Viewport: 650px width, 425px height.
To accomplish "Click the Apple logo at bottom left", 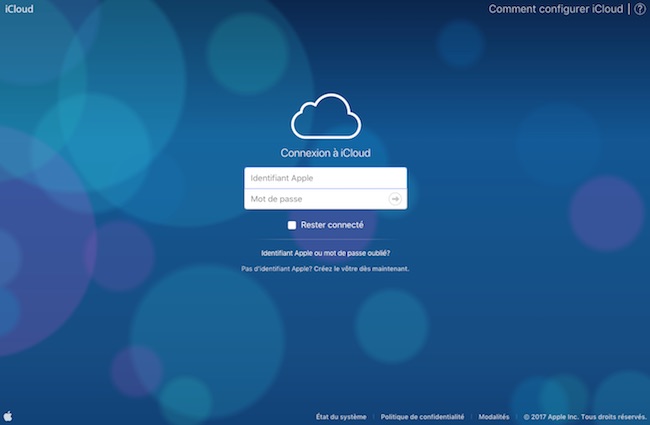I will coord(8,416).
